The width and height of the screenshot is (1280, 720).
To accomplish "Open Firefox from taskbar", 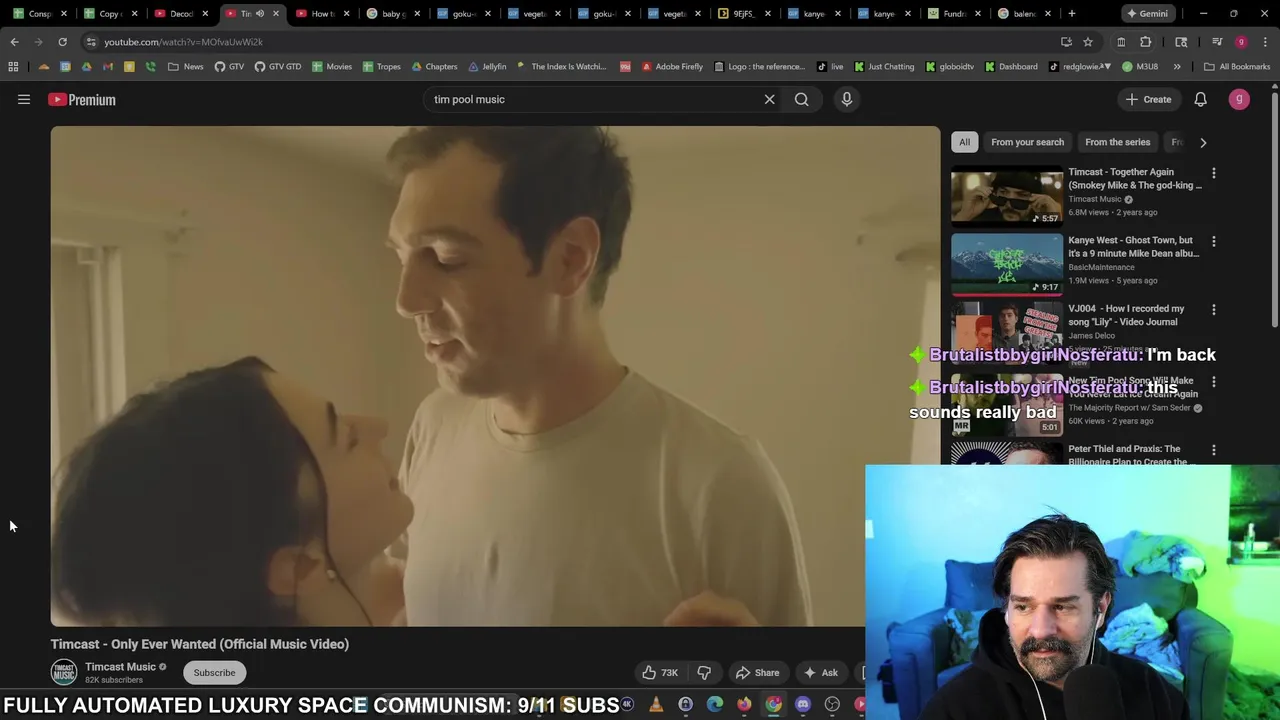I will click(744, 705).
